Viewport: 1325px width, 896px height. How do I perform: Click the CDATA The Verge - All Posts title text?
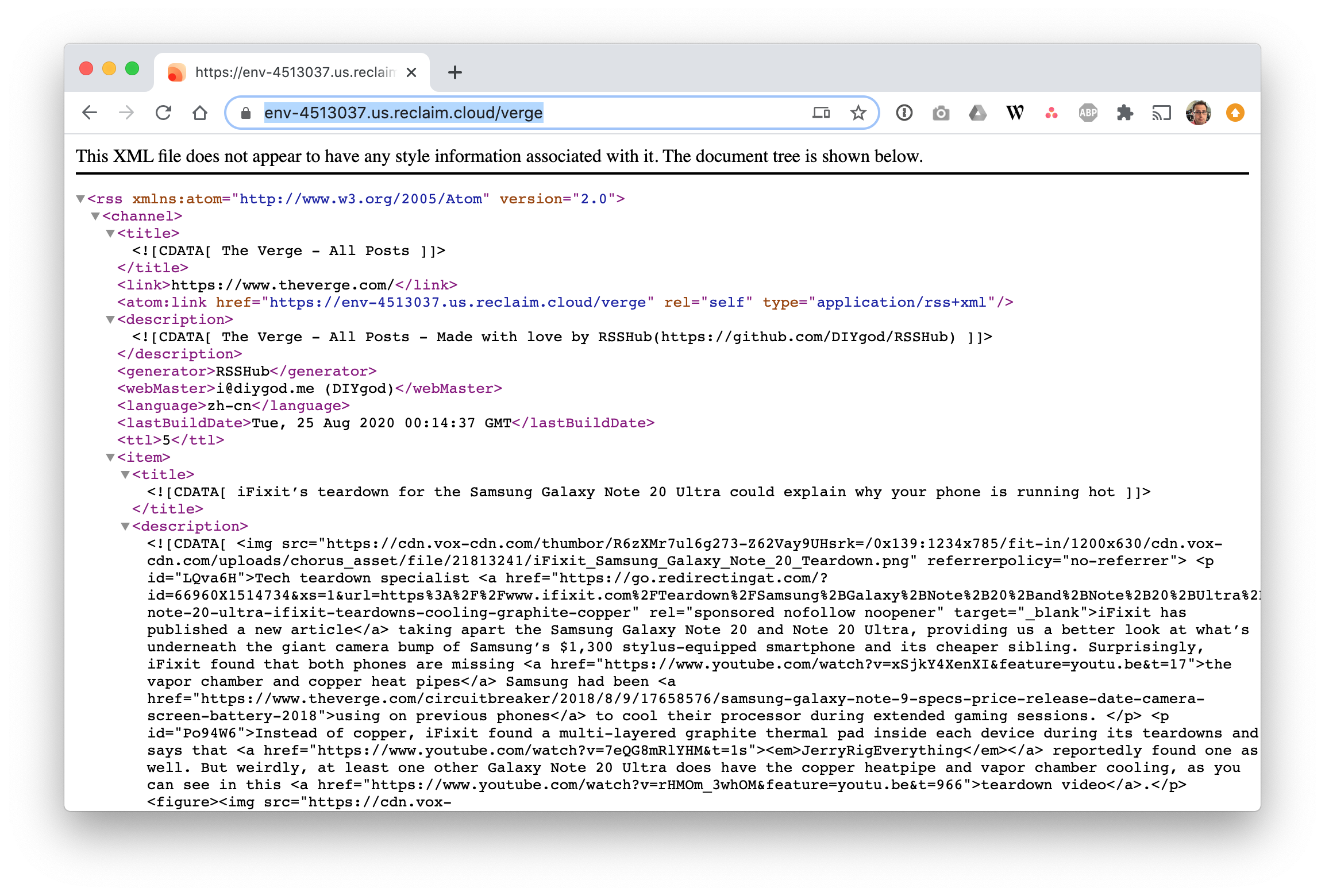(289, 250)
